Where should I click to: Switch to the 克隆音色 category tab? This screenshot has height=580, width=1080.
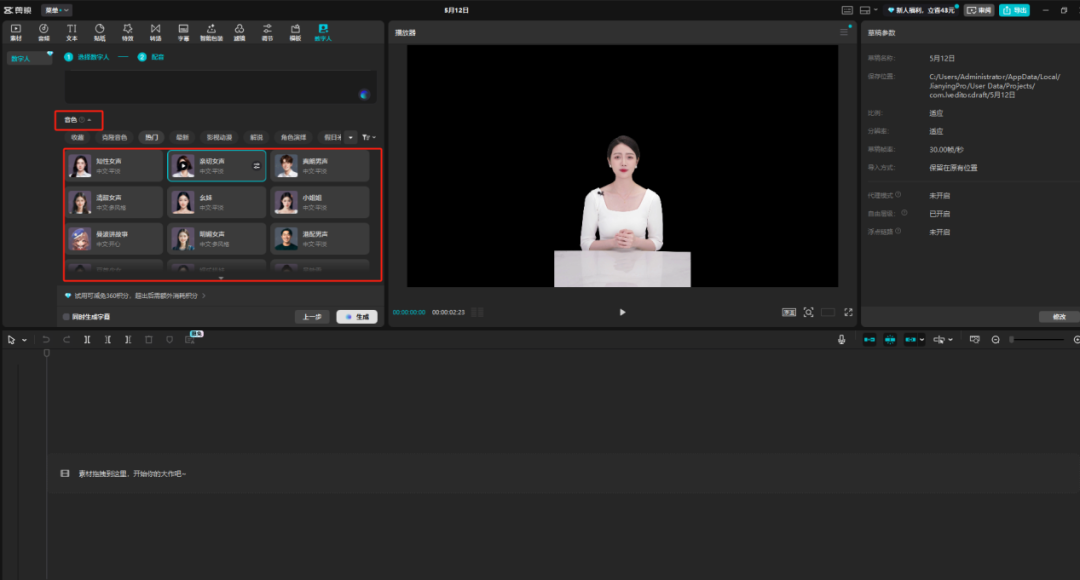(114, 137)
